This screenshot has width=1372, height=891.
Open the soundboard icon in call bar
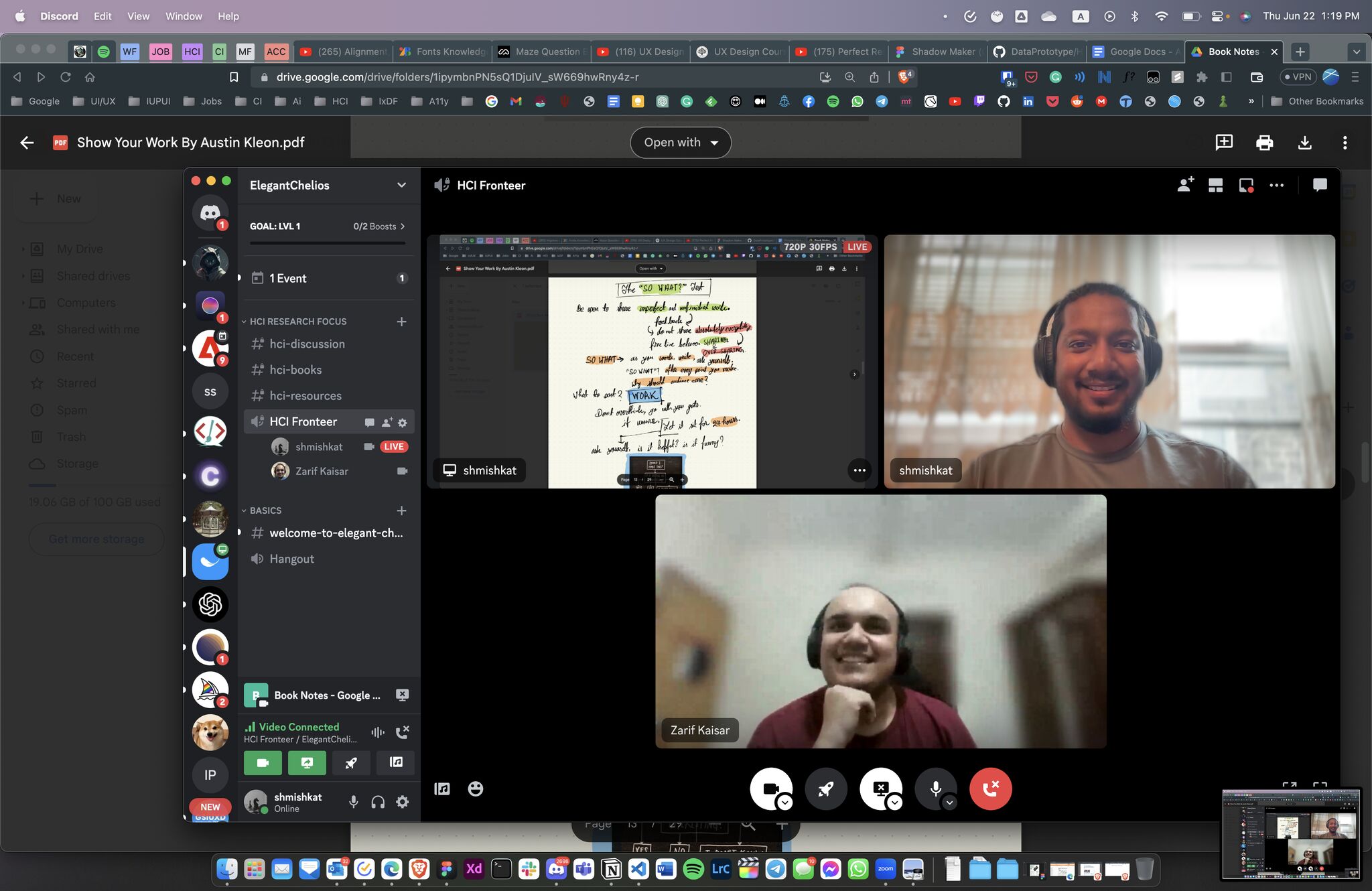(x=442, y=789)
